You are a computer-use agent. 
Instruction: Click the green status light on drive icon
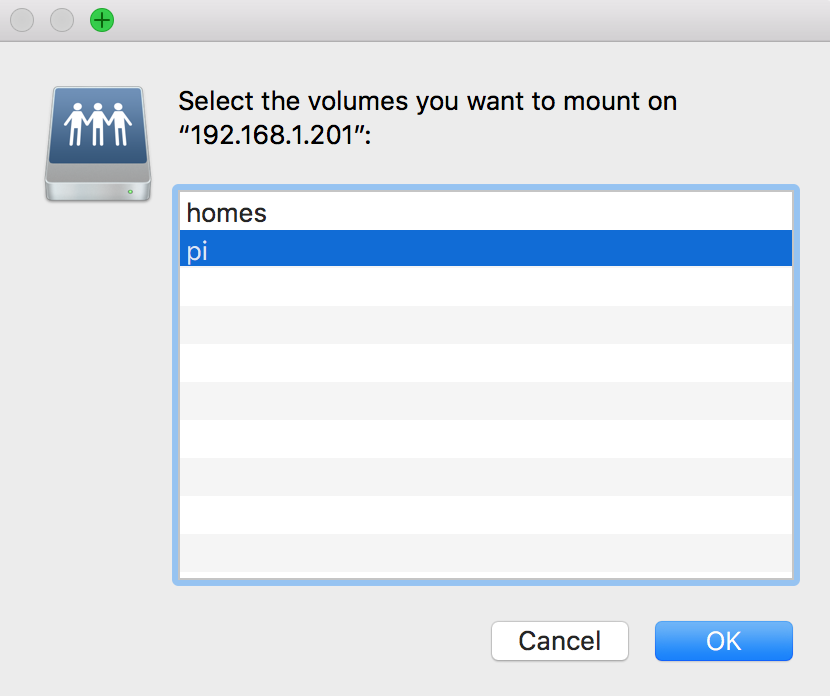pos(130,190)
